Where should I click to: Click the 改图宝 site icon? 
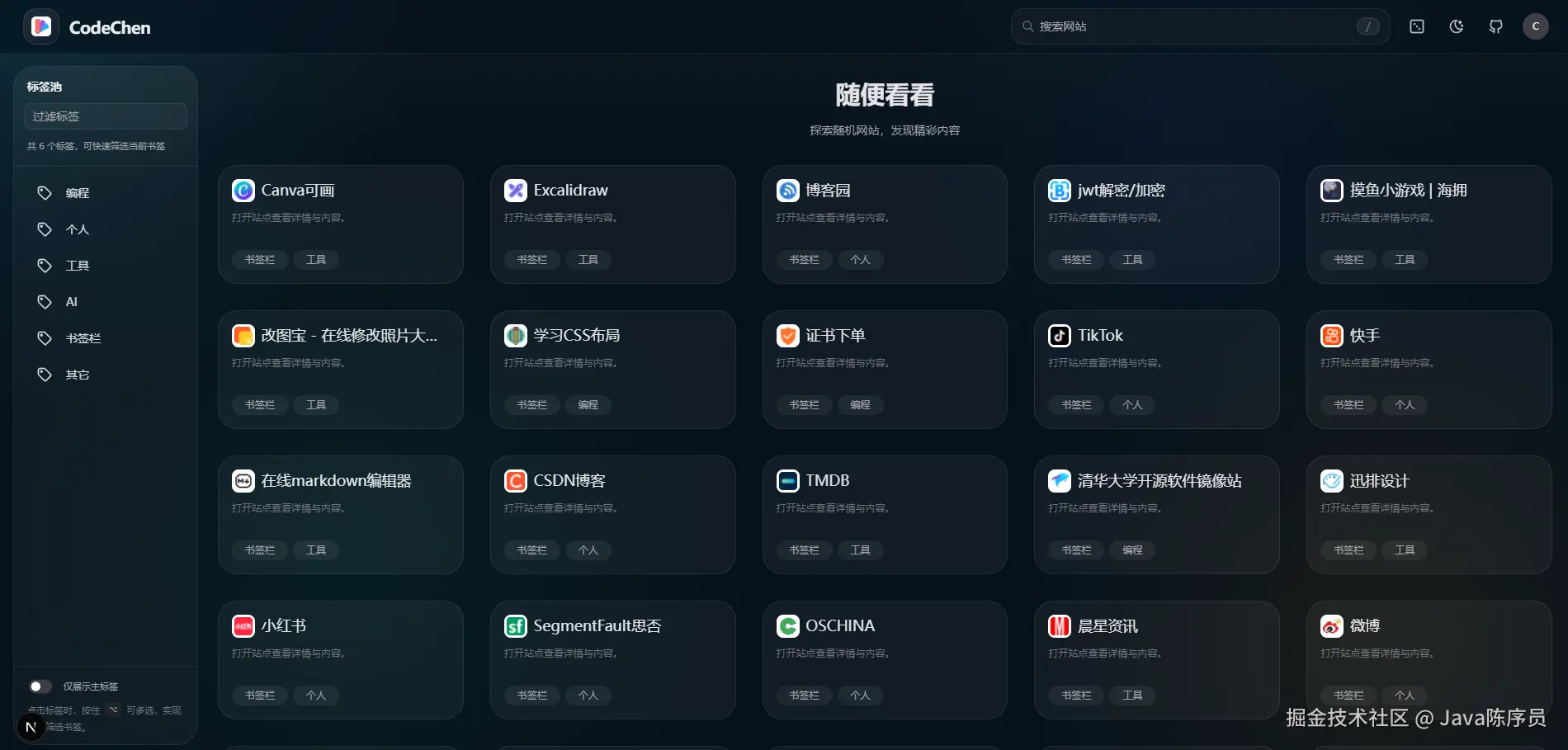point(243,336)
